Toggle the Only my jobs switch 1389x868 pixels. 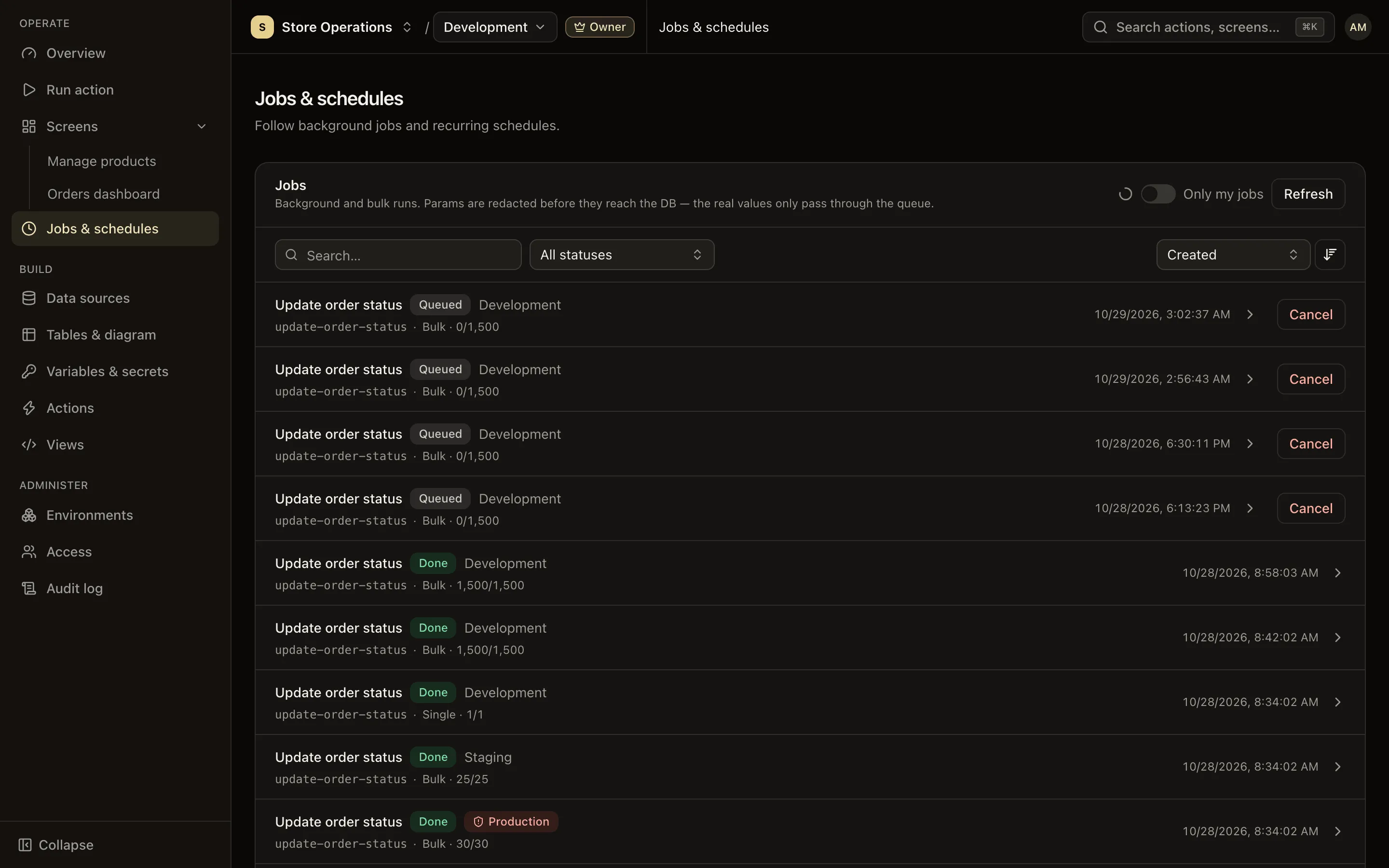(x=1157, y=194)
